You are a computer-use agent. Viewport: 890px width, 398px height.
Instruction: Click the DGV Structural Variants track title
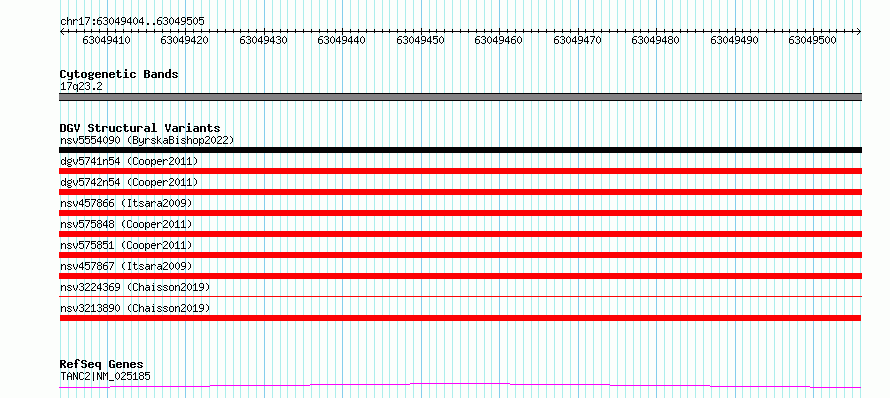140,128
